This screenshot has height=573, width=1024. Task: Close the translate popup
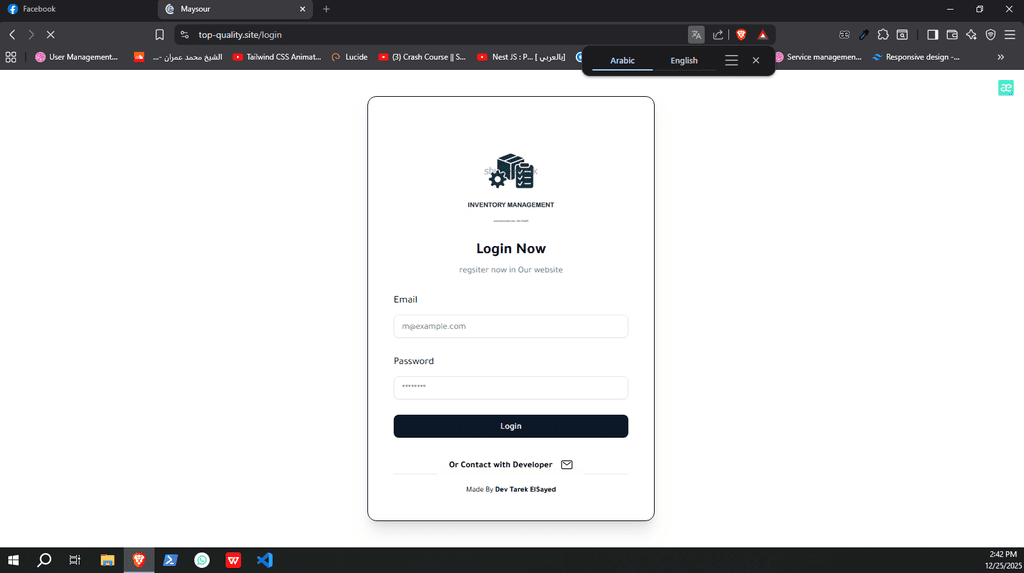[756, 60]
